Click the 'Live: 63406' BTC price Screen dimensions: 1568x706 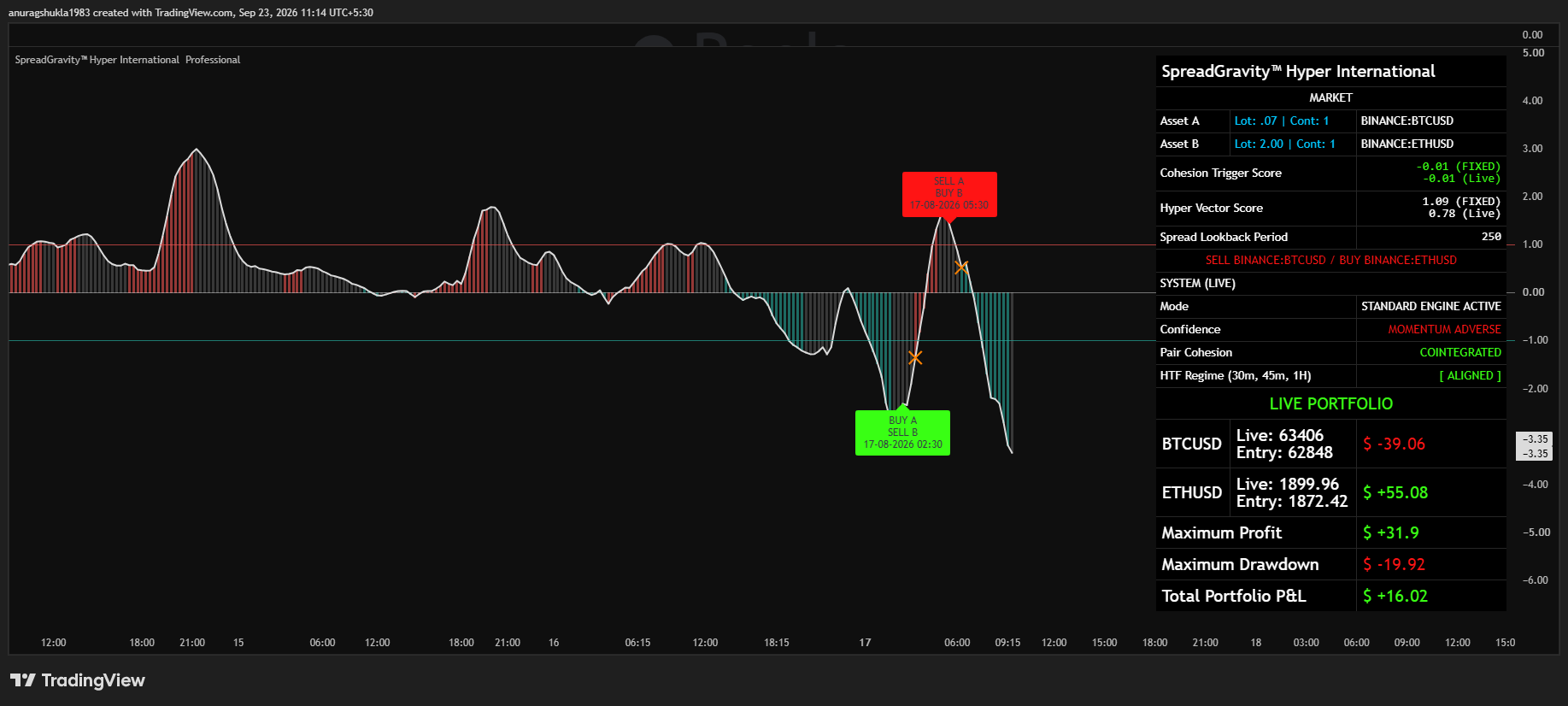[x=1279, y=436]
